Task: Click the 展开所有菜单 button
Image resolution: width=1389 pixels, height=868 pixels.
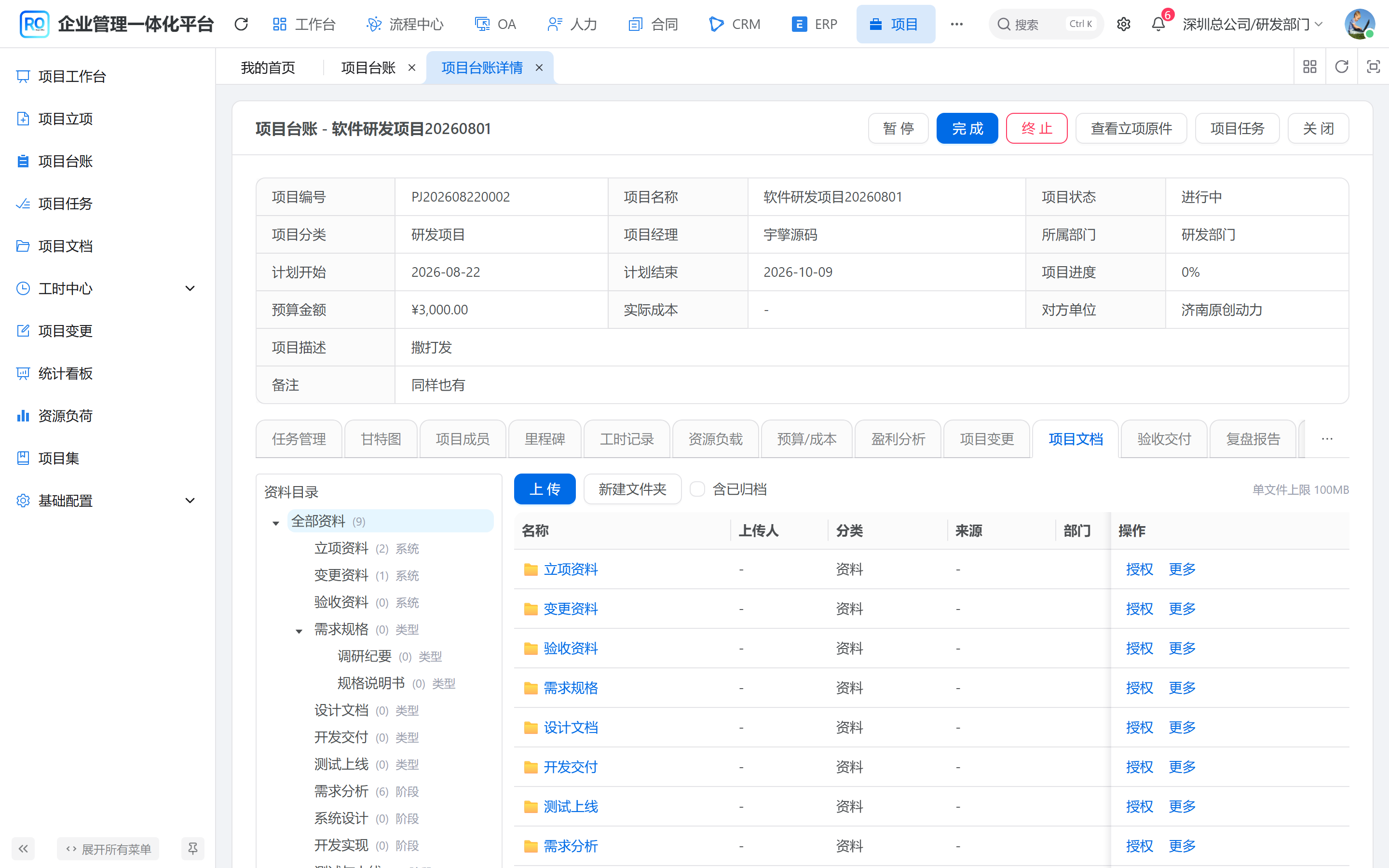Action: (x=109, y=849)
